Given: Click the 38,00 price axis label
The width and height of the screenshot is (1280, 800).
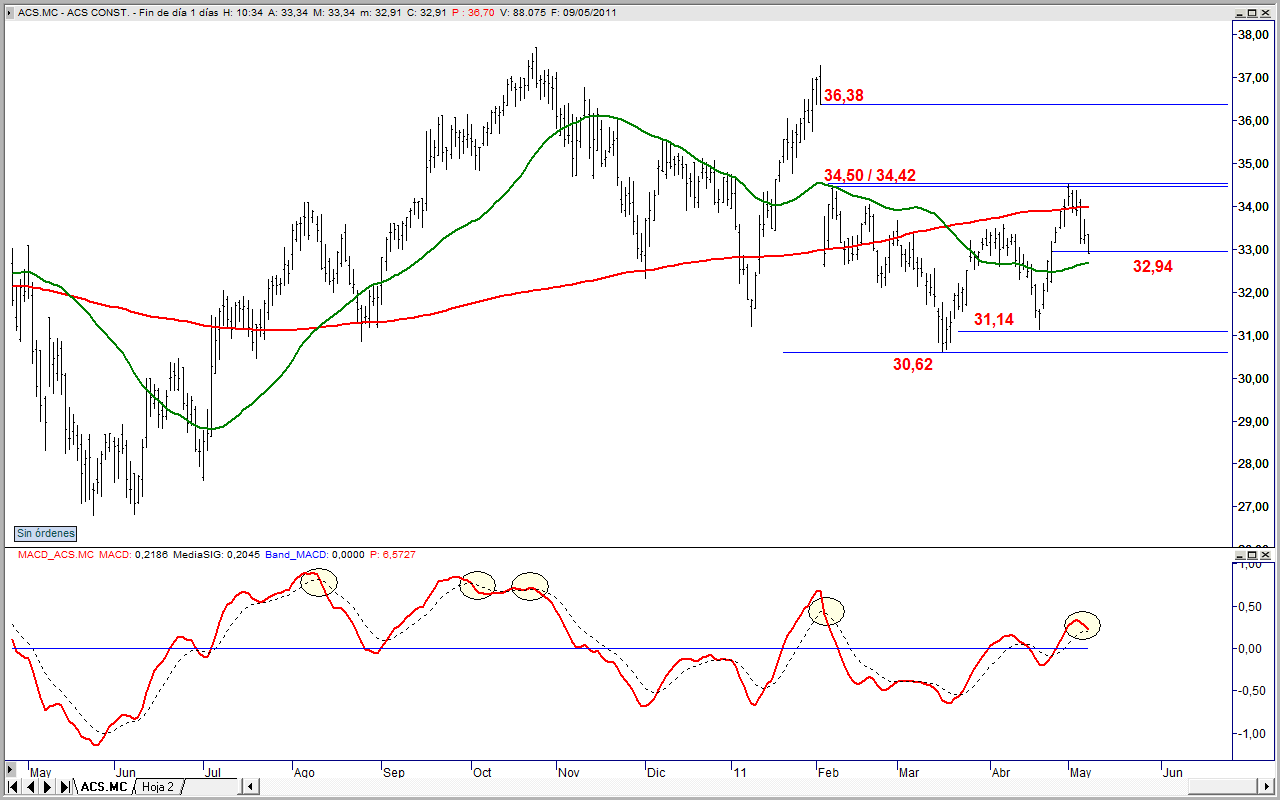Looking at the screenshot, I should coord(1253,35).
